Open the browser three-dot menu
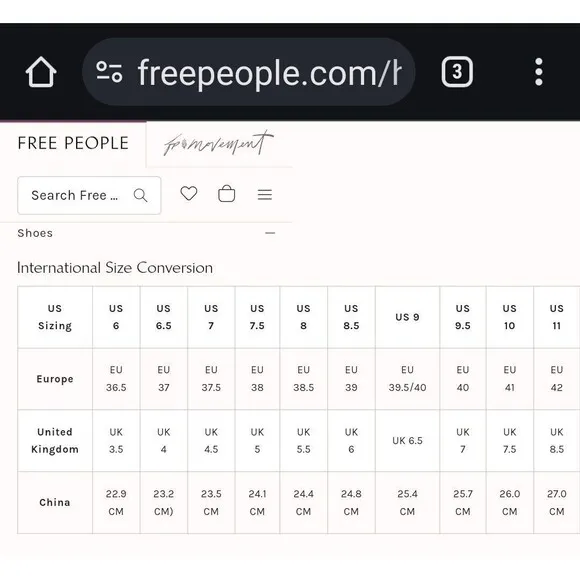 coord(539,72)
